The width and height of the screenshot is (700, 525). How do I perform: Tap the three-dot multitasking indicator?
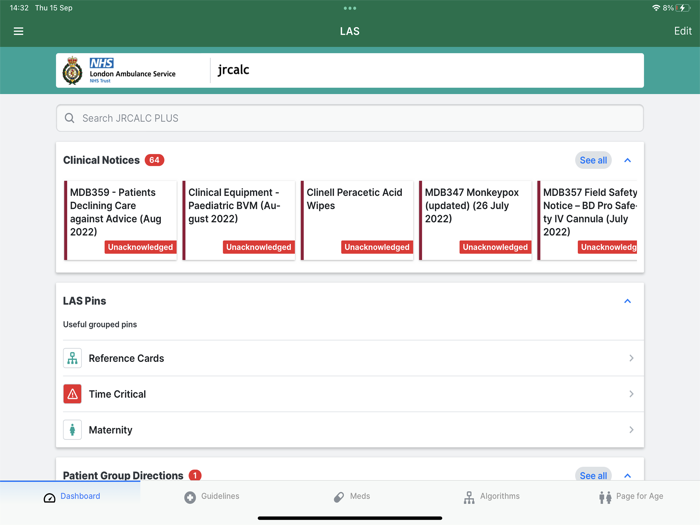(x=350, y=8)
